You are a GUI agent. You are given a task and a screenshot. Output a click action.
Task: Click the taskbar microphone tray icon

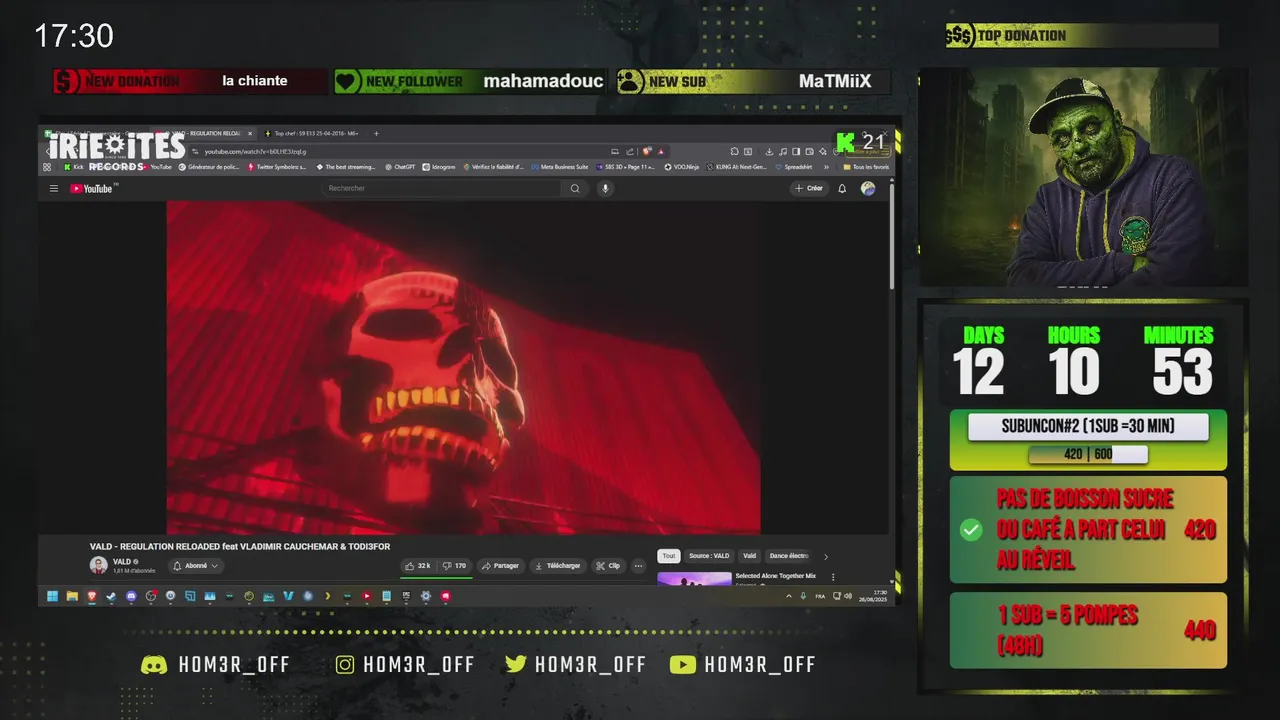coord(803,596)
